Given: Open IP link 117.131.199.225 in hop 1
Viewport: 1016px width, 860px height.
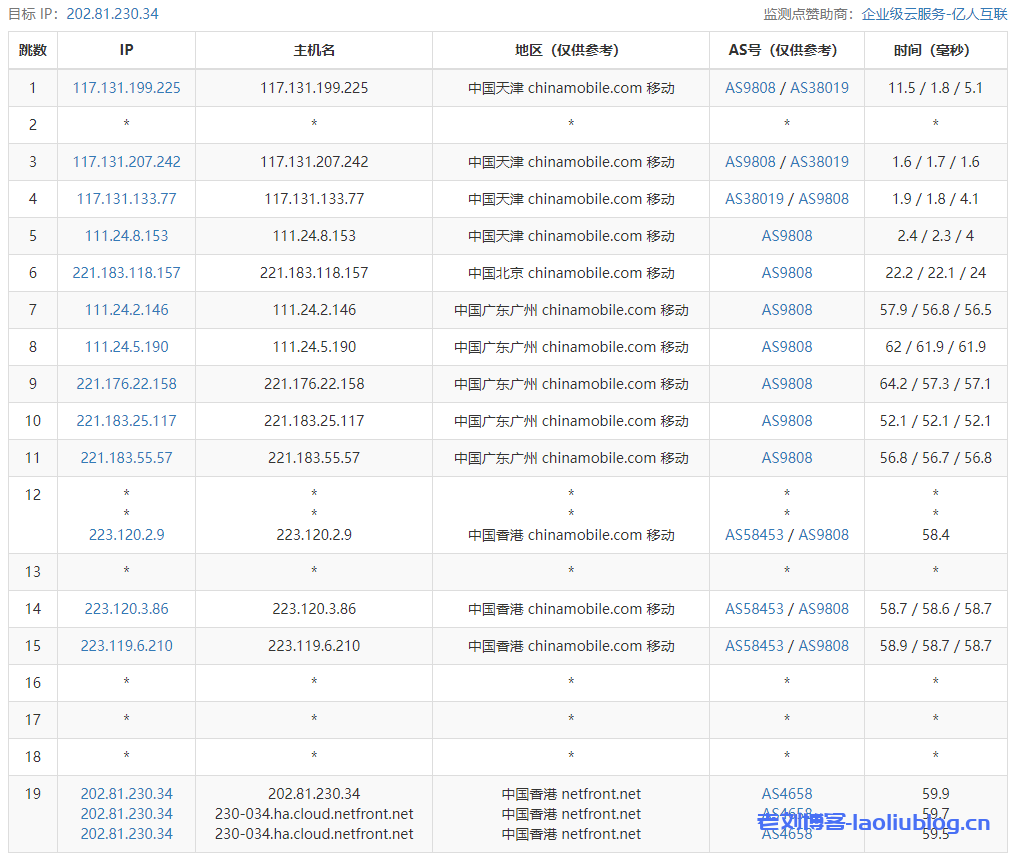Looking at the screenshot, I should [126, 88].
